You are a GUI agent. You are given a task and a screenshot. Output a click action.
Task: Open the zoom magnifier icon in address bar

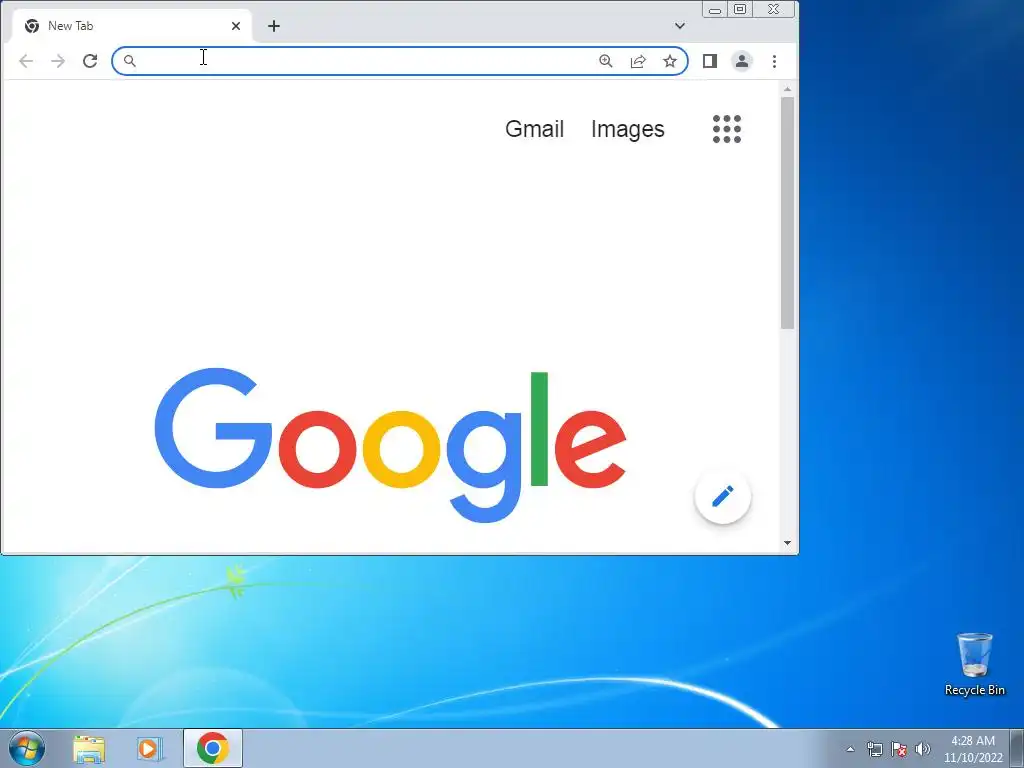(605, 61)
